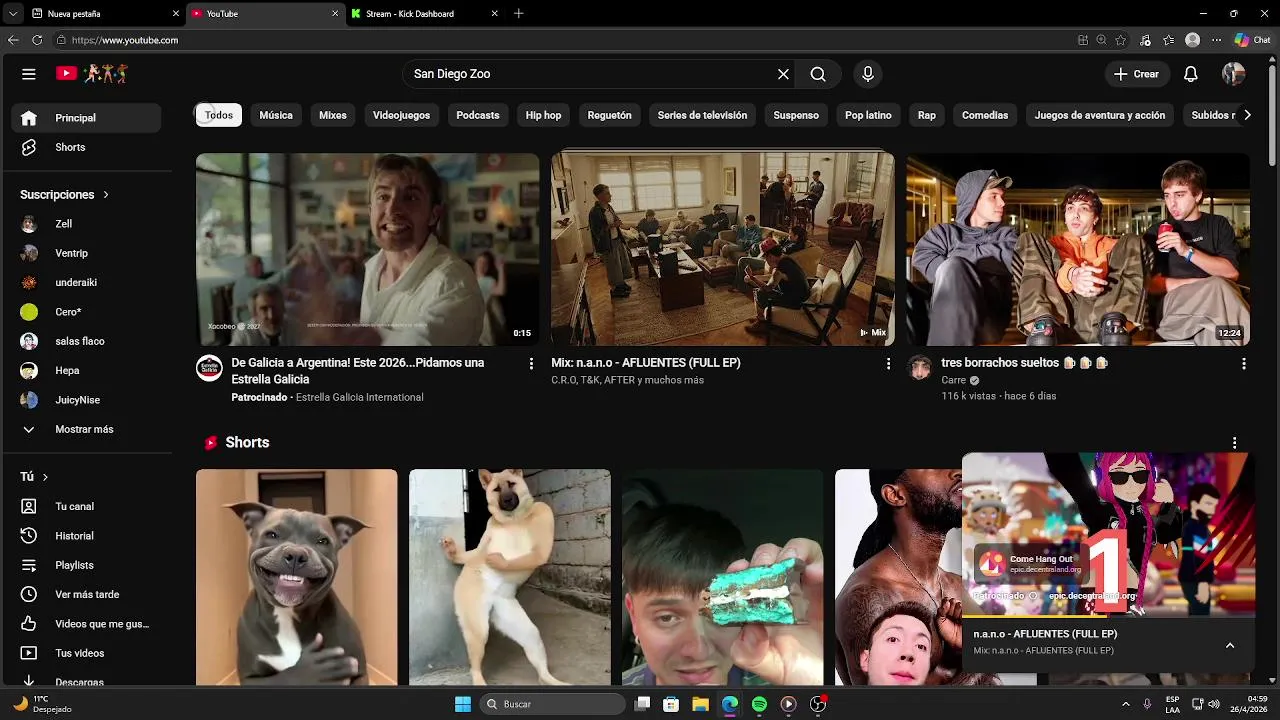Open the salas flaco channel
The image size is (1280, 720).
click(x=86, y=341)
